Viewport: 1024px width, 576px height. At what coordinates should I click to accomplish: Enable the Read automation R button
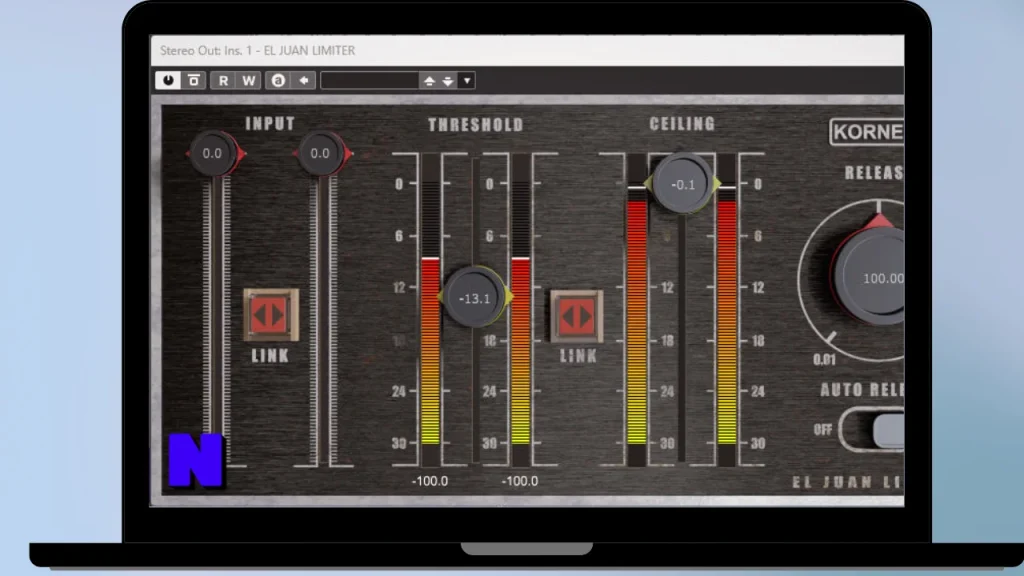click(x=223, y=80)
